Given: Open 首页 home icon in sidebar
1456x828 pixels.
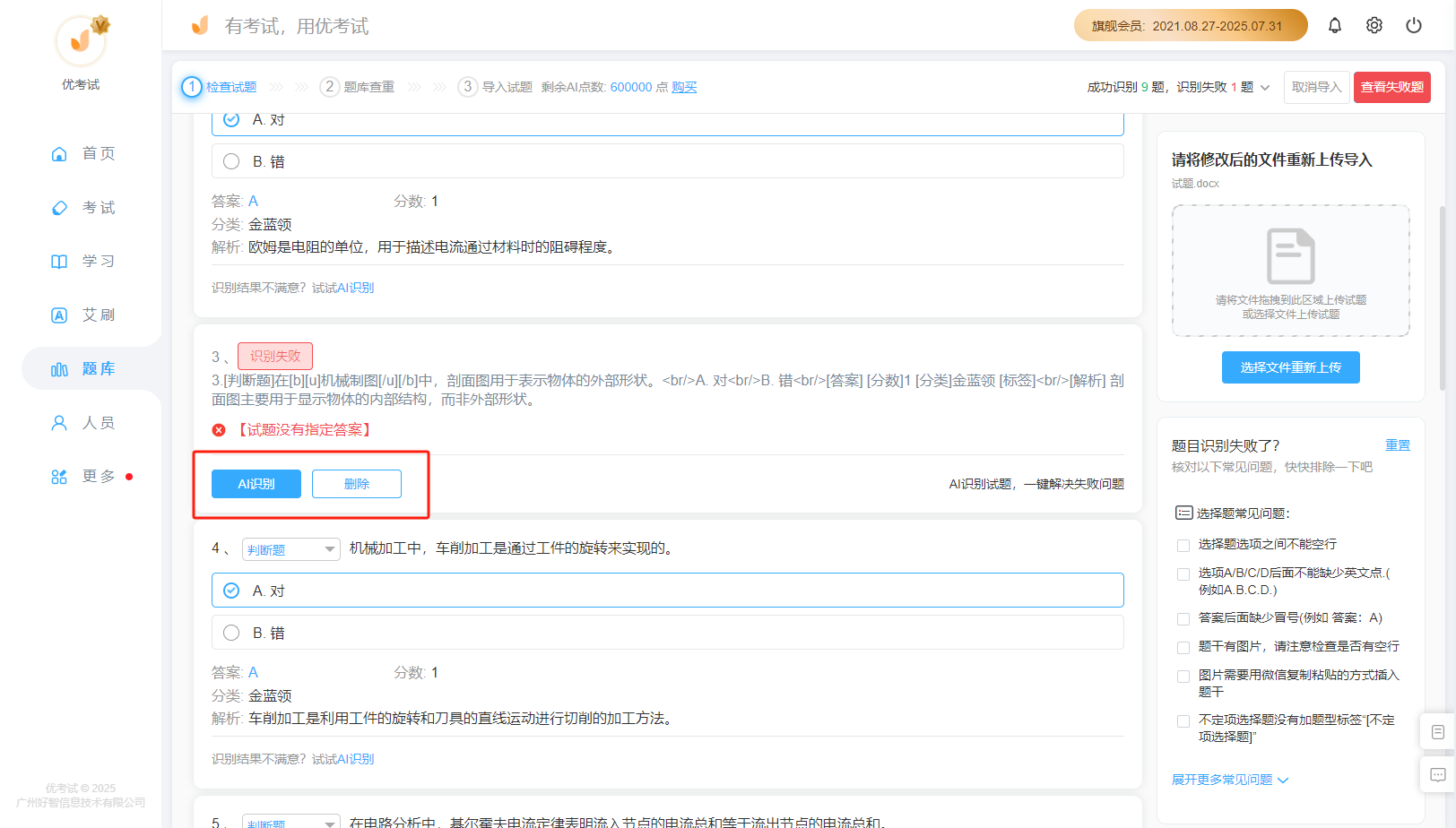Looking at the screenshot, I should pyautogui.click(x=59, y=154).
